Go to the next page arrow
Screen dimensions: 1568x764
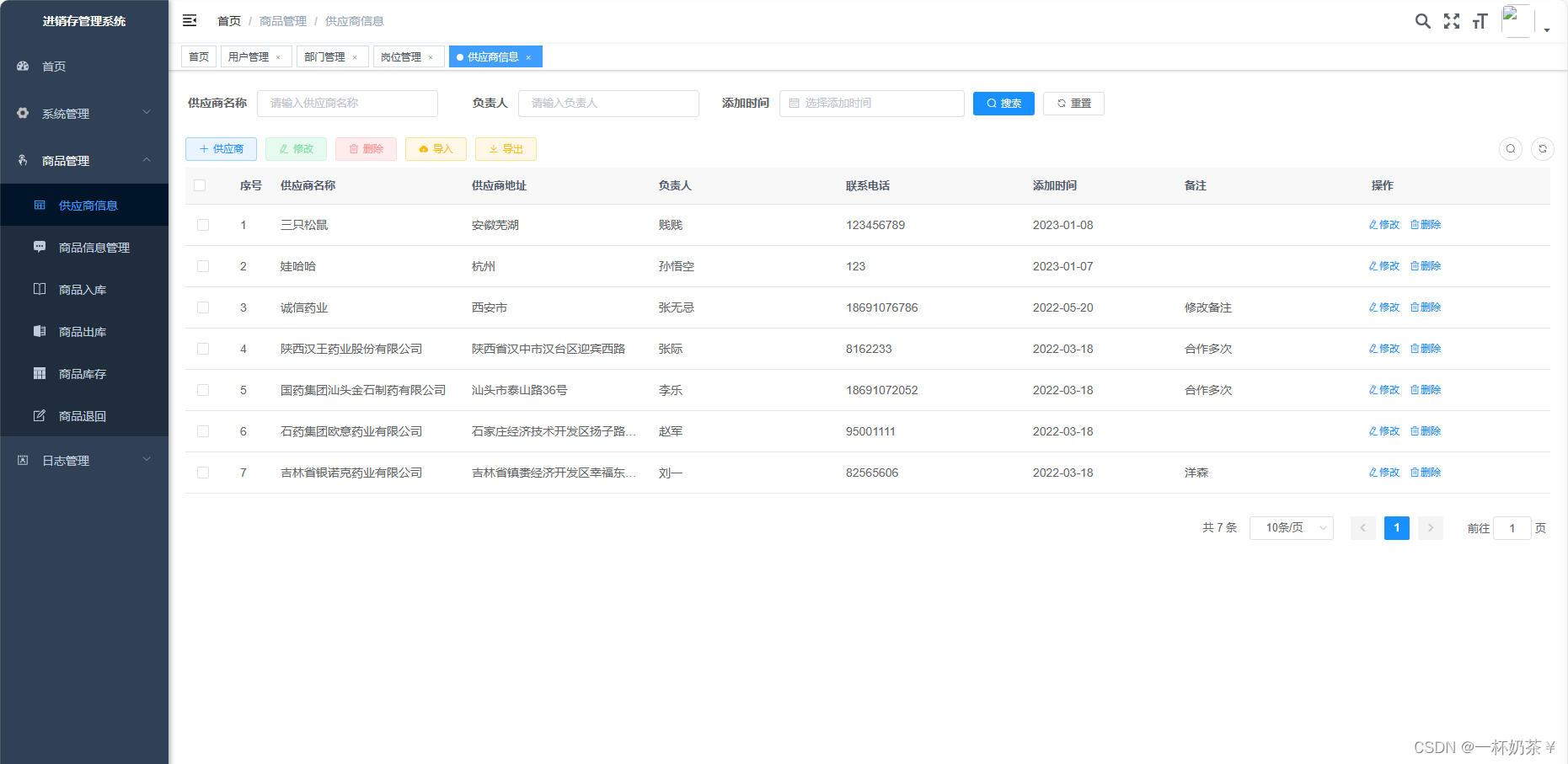coord(1431,528)
